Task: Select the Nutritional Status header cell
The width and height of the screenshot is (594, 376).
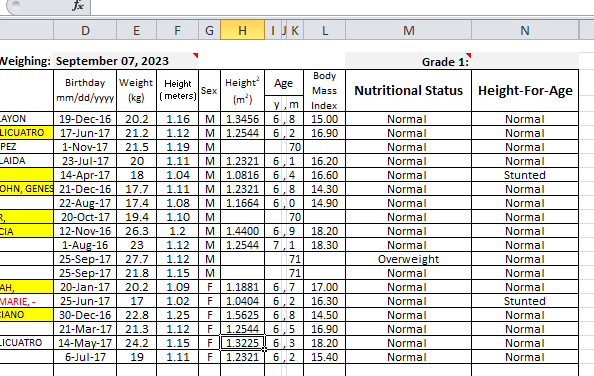Action: tap(408, 90)
